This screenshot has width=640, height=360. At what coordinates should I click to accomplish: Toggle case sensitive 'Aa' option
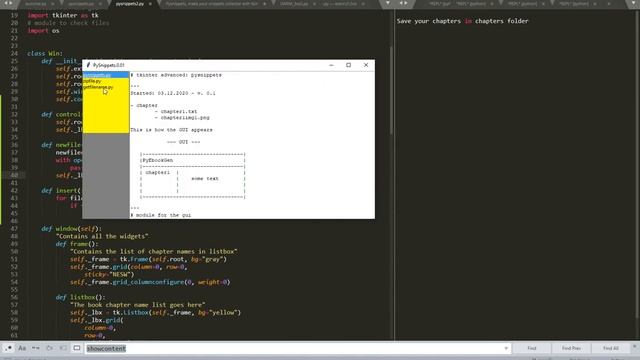22,348
